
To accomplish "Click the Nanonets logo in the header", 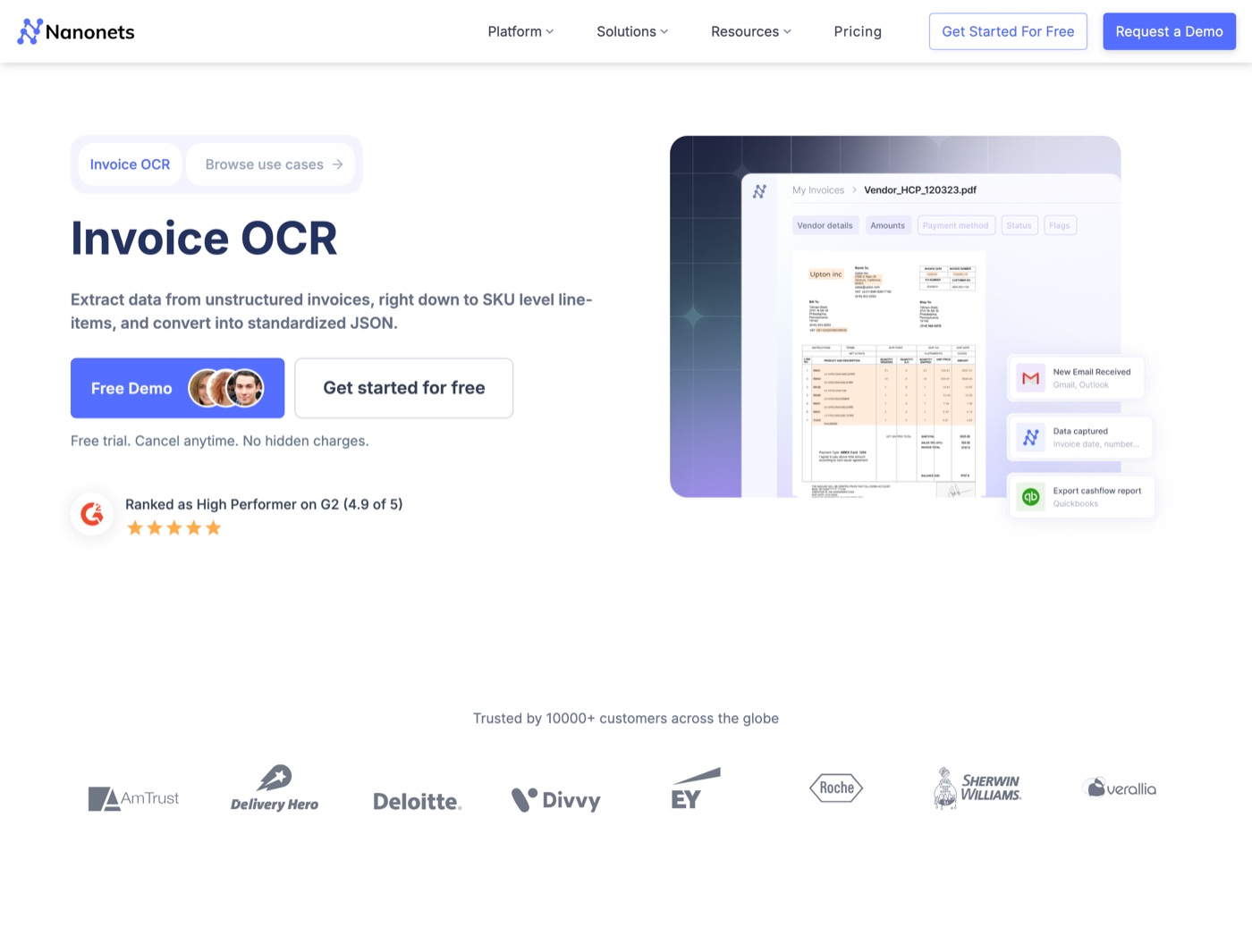I will coord(76,31).
